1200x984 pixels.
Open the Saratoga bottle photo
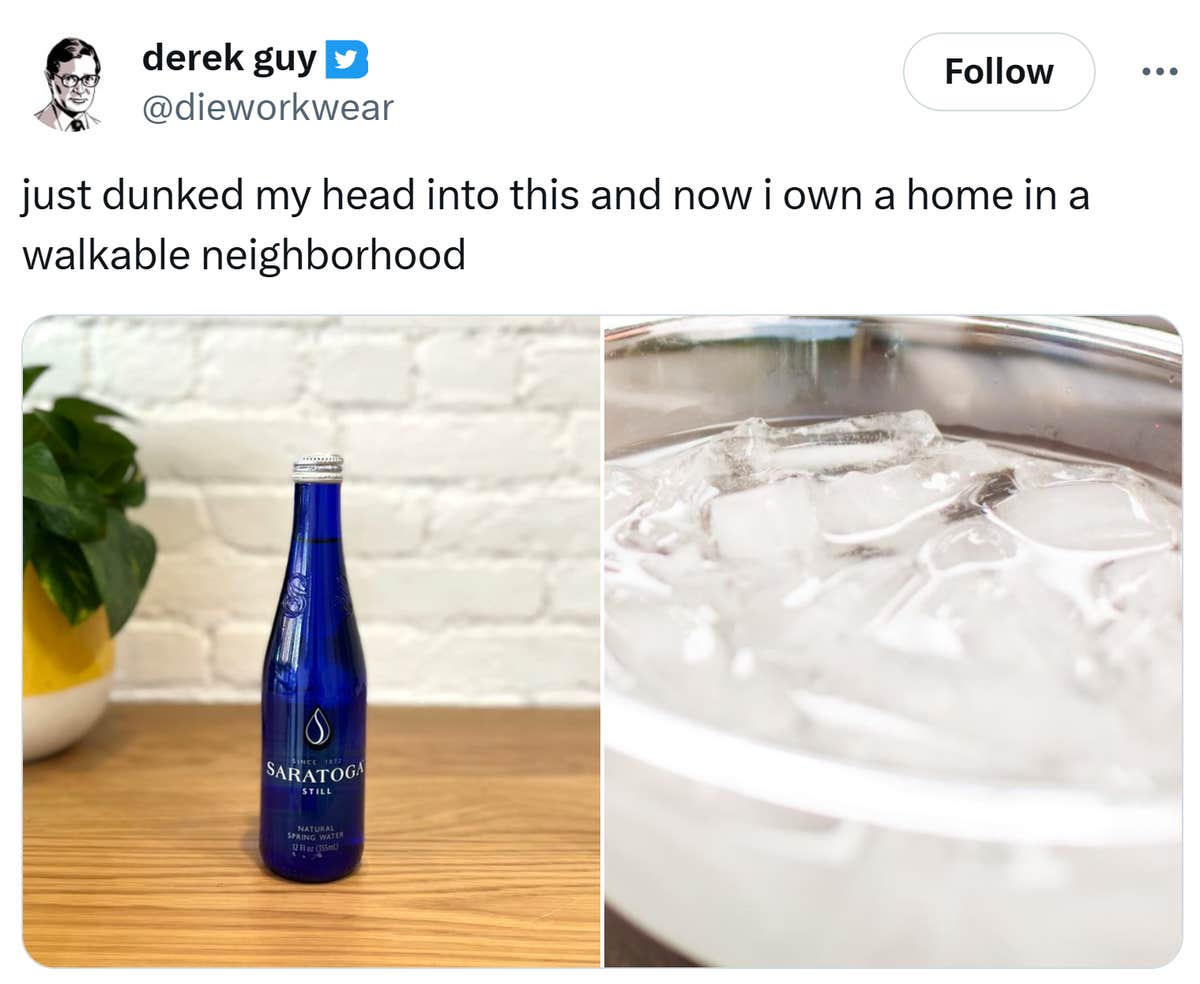point(311,641)
